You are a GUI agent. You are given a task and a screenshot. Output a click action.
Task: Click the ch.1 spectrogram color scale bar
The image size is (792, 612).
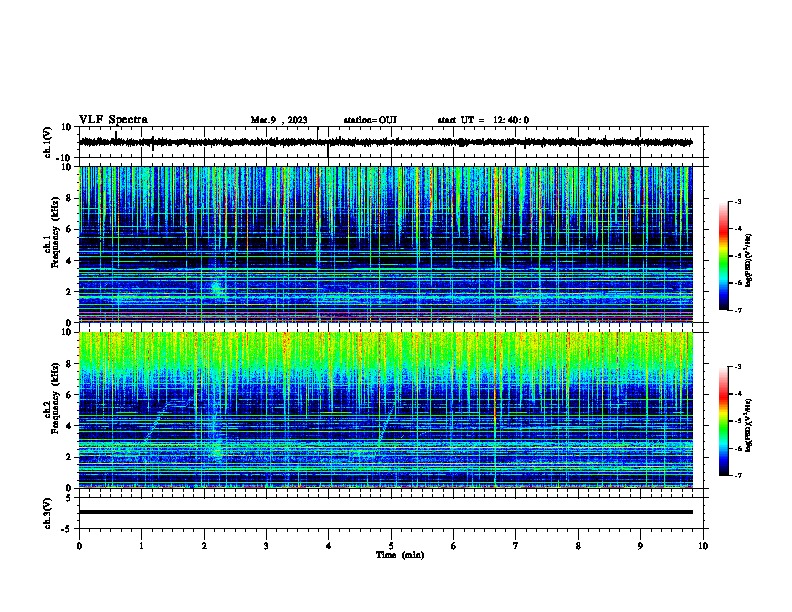724,256
